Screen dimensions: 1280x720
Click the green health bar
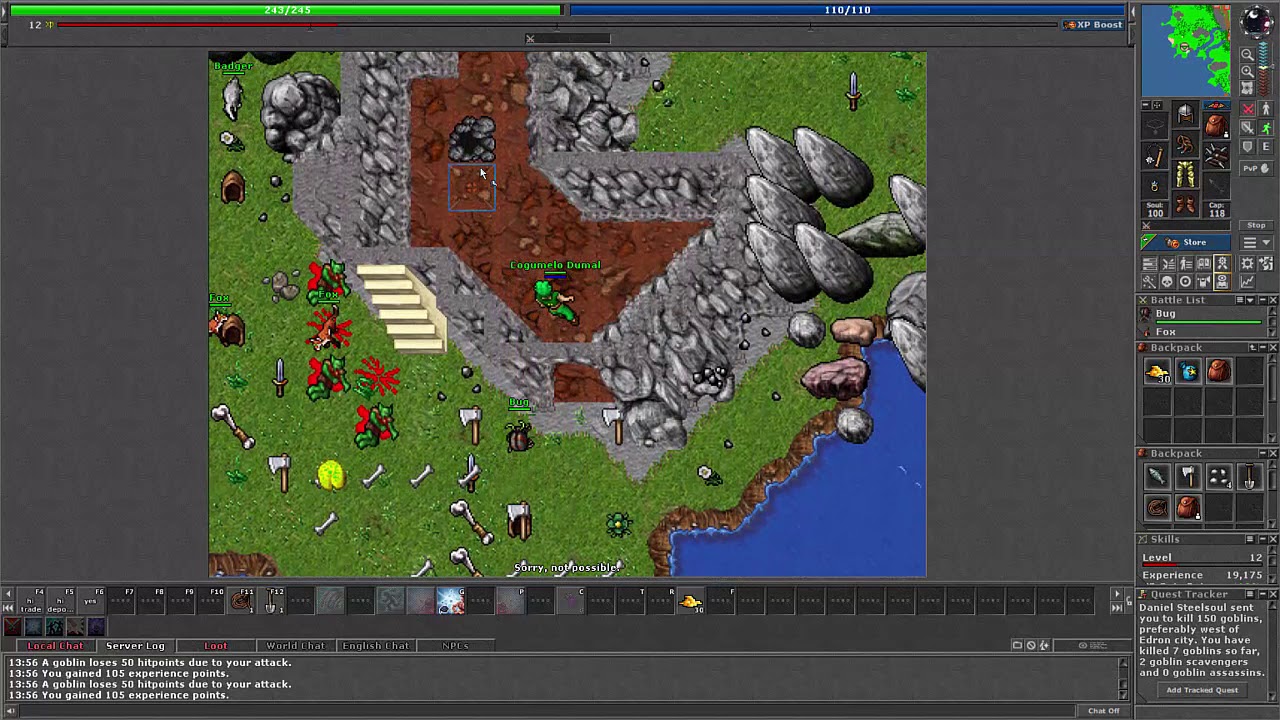point(287,10)
